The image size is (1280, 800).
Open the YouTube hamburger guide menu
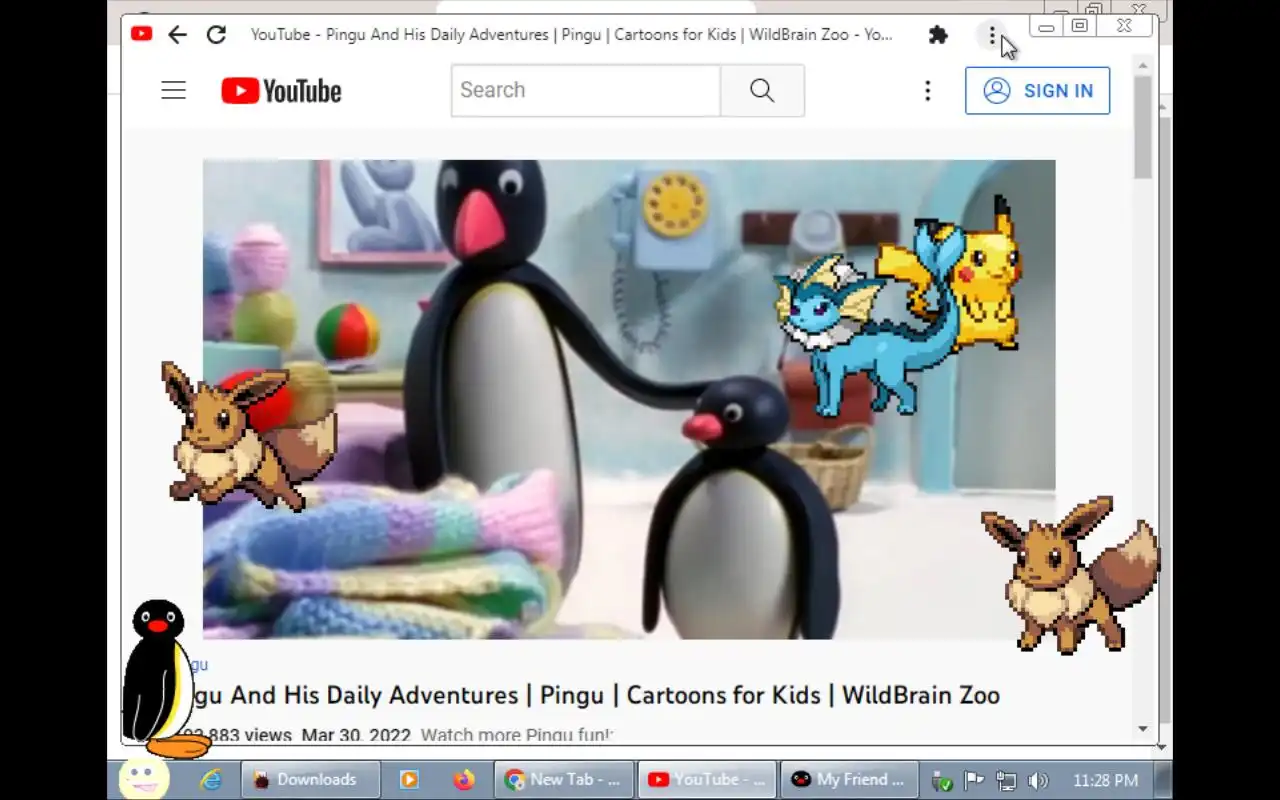pos(174,90)
